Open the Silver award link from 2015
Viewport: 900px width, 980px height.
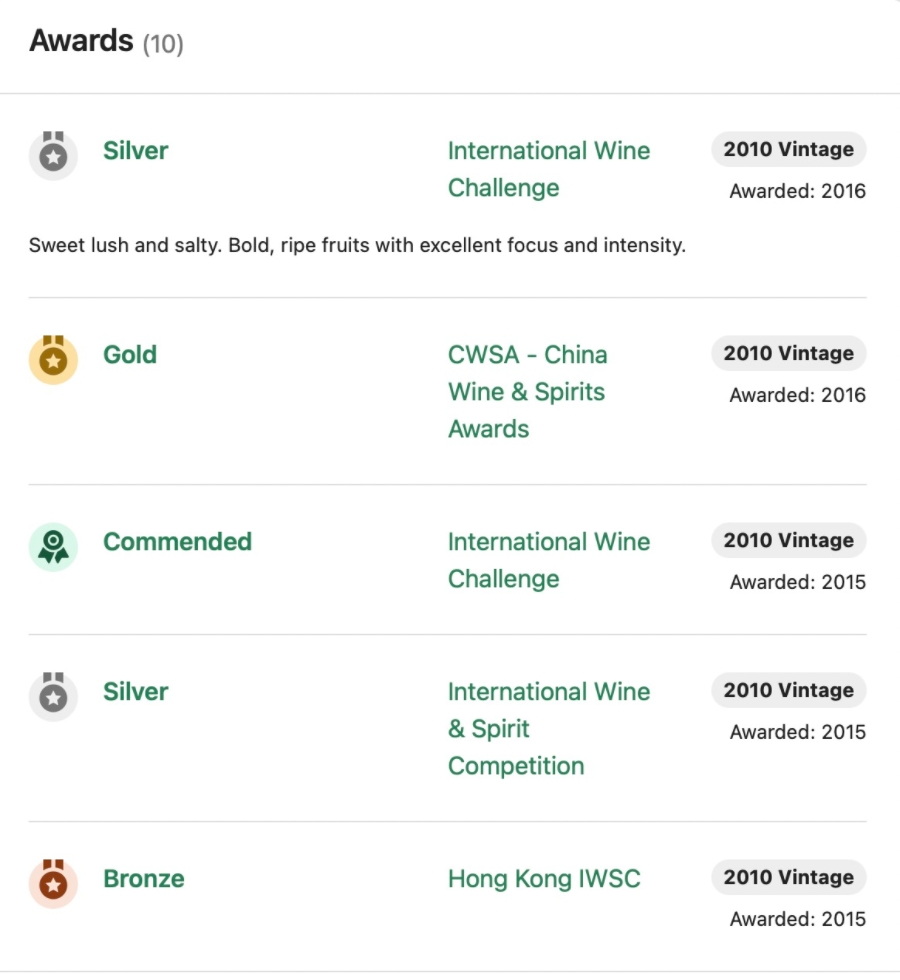pos(135,692)
